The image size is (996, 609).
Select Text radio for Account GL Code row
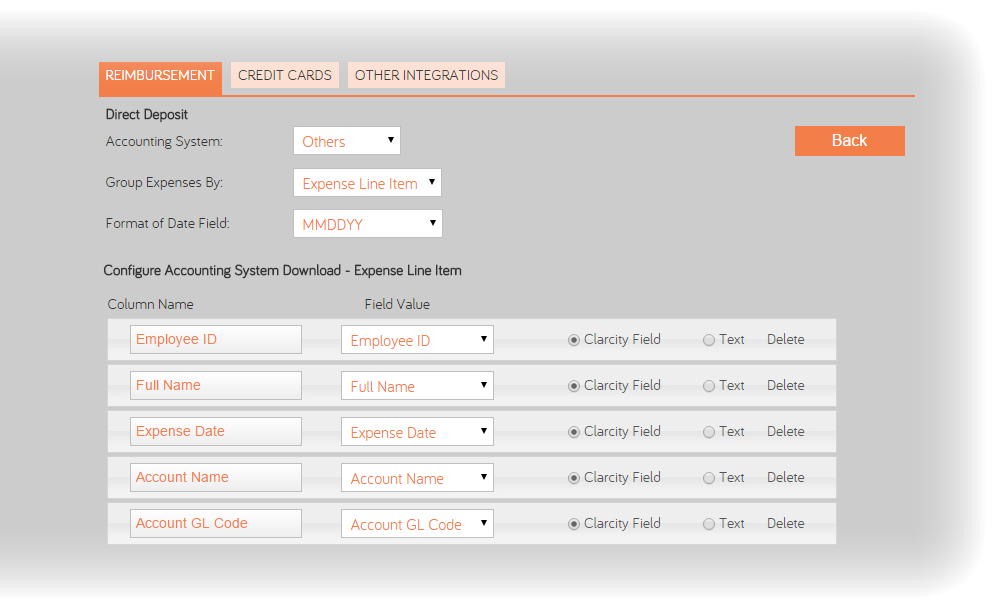709,524
